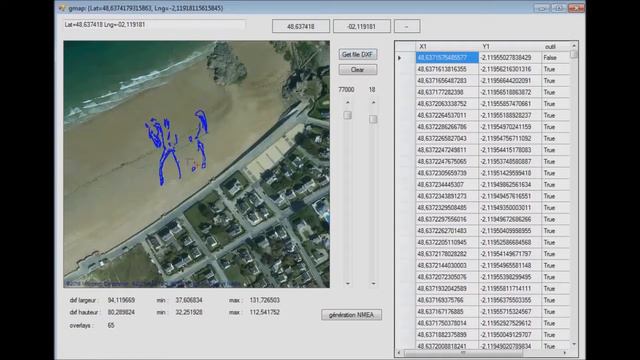Click the table's horizontal scrollbar left arrow
640x360 pixels.
(399, 353)
